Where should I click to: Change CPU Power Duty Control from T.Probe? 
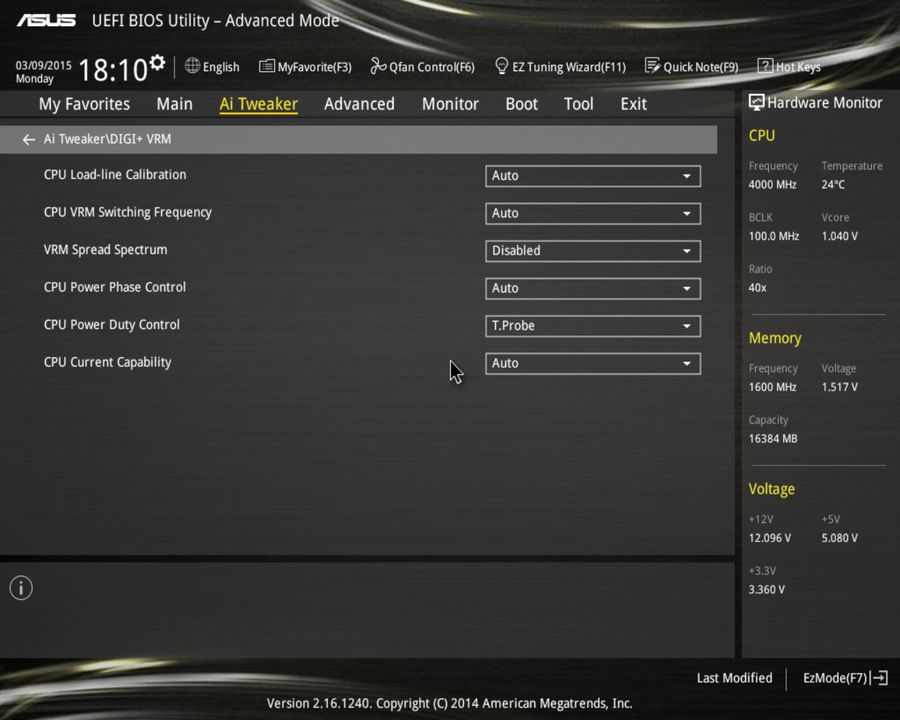click(x=592, y=325)
